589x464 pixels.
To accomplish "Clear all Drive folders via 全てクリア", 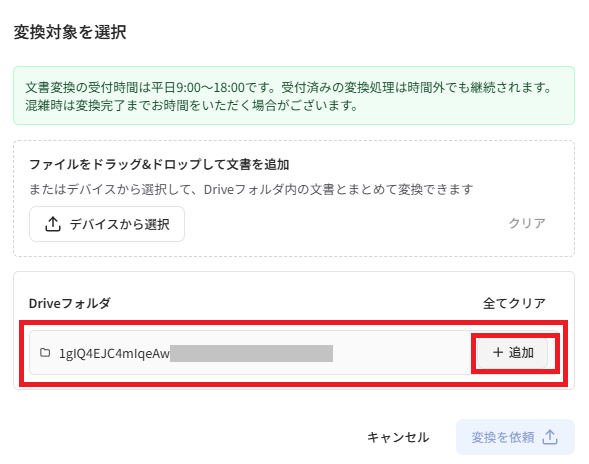I will coord(514,303).
